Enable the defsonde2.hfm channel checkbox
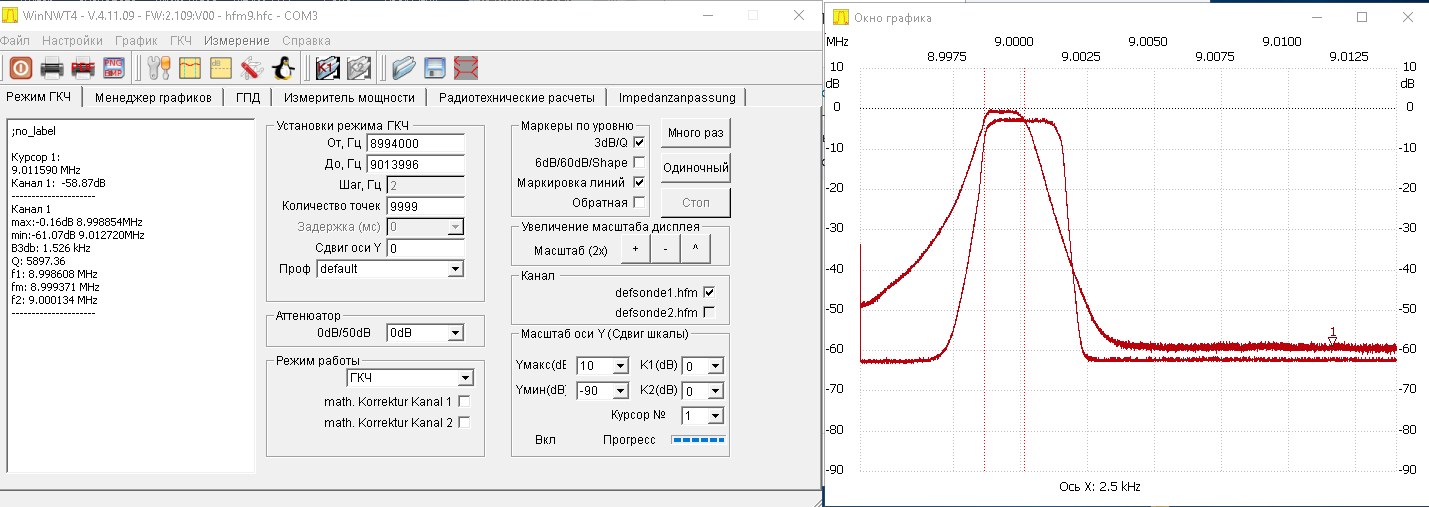 pyautogui.click(x=710, y=312)
